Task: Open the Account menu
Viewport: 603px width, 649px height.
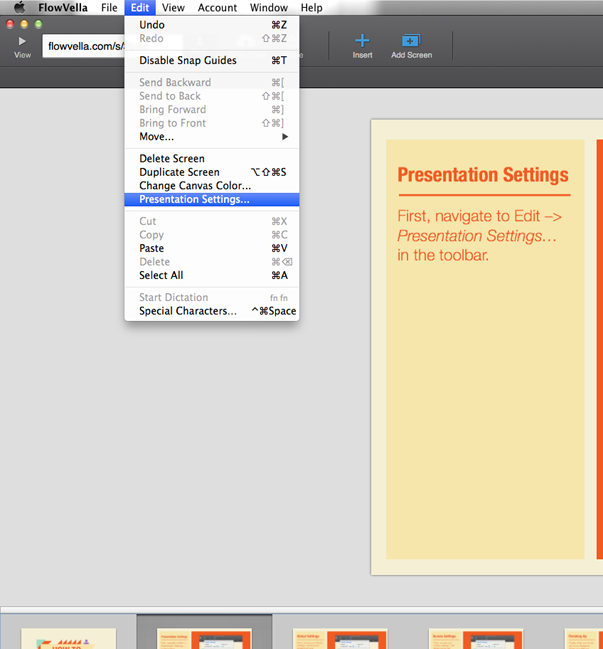Action: [217, 8]
